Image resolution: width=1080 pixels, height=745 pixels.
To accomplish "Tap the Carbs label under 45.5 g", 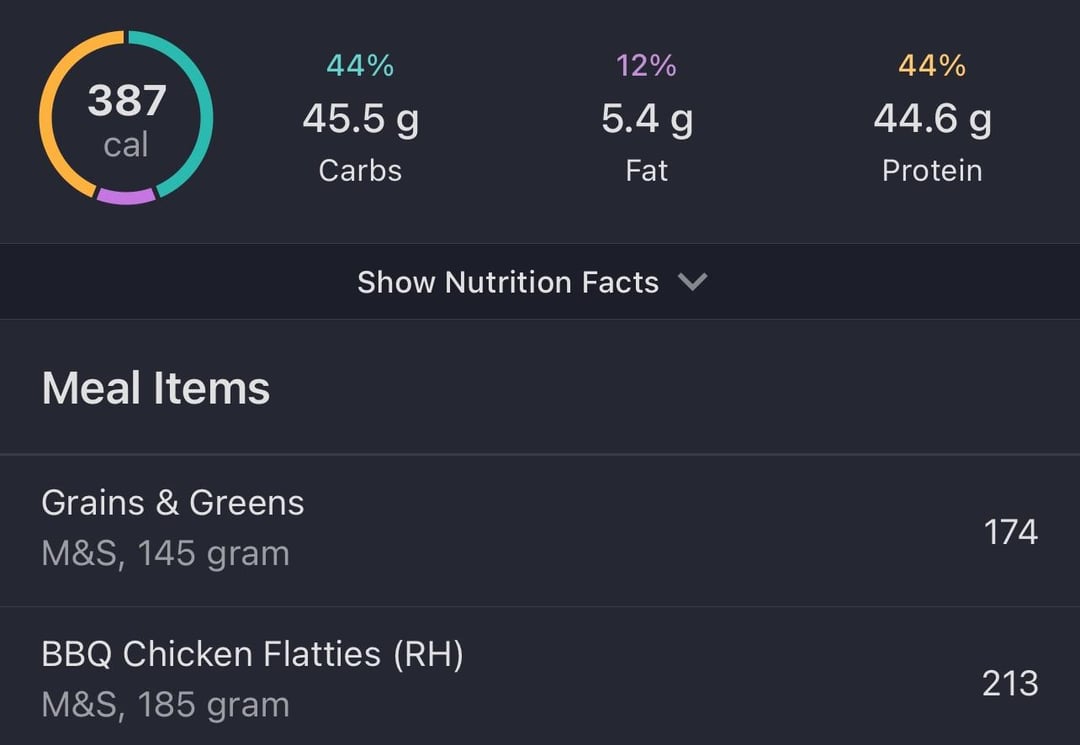I will click(x=360, y=171).
